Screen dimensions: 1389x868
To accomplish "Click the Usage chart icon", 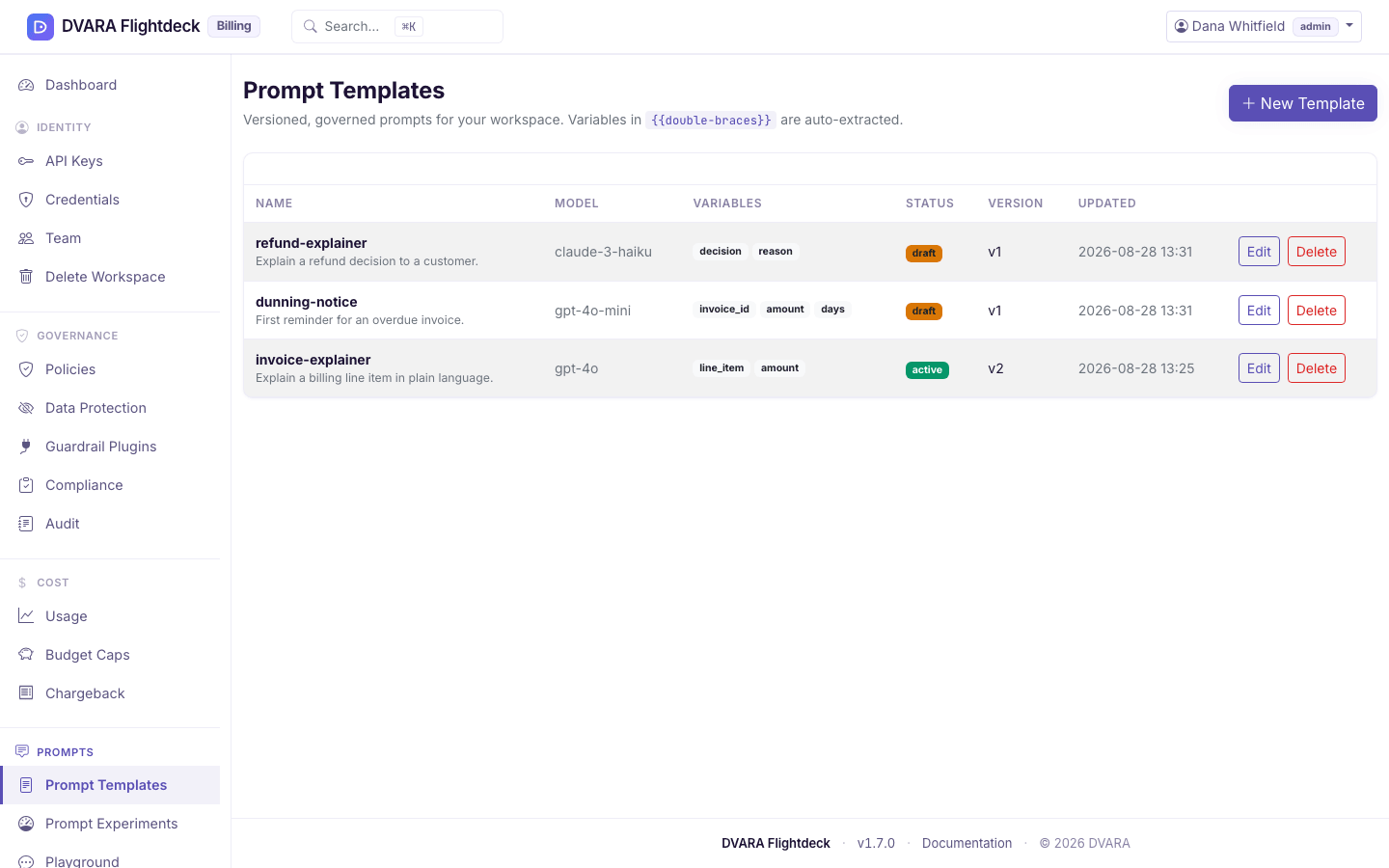I will click(x=26, y=616).
